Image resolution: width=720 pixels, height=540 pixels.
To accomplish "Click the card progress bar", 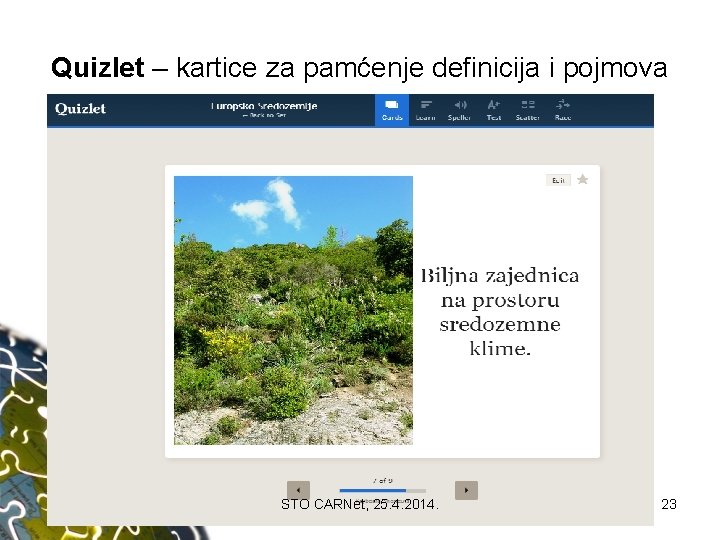I will (382, 490).
